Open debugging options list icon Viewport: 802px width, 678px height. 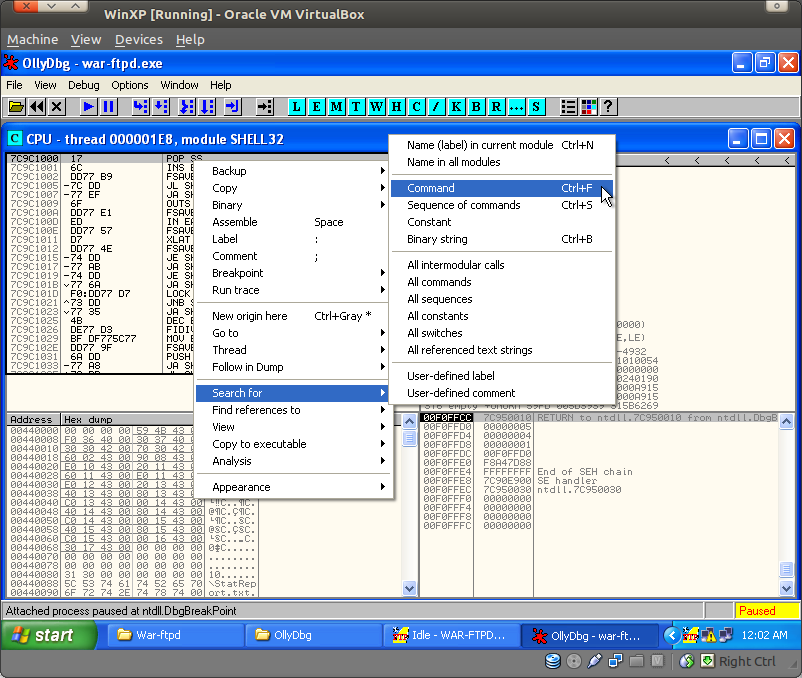[x=568, y=107]
